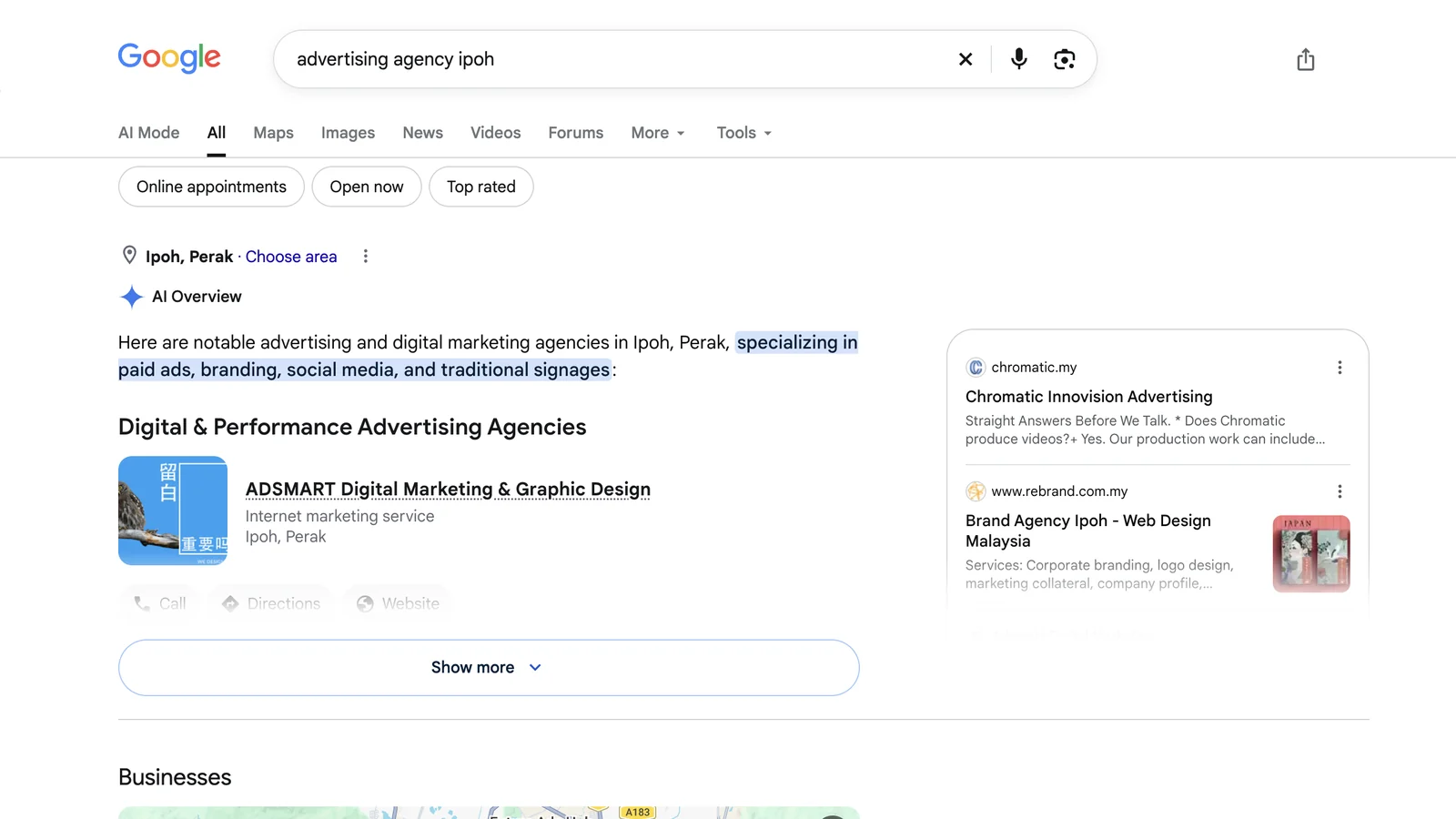Open ADSMART Website button

[x=398, y=603]
